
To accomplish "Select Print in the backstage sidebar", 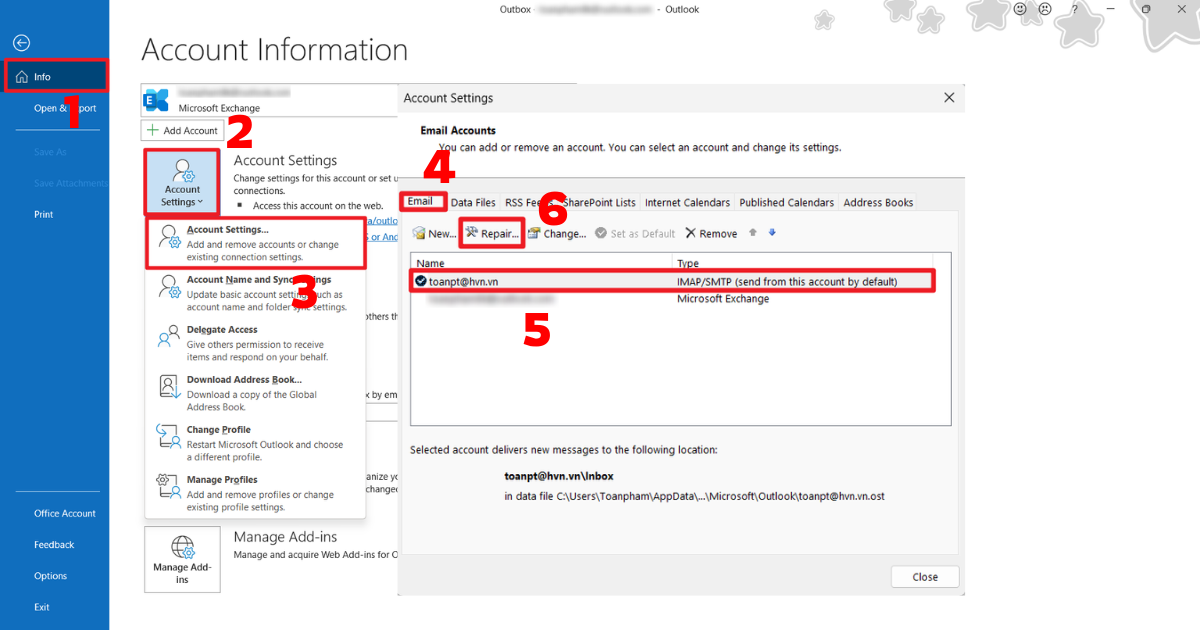I will [44, 214].
